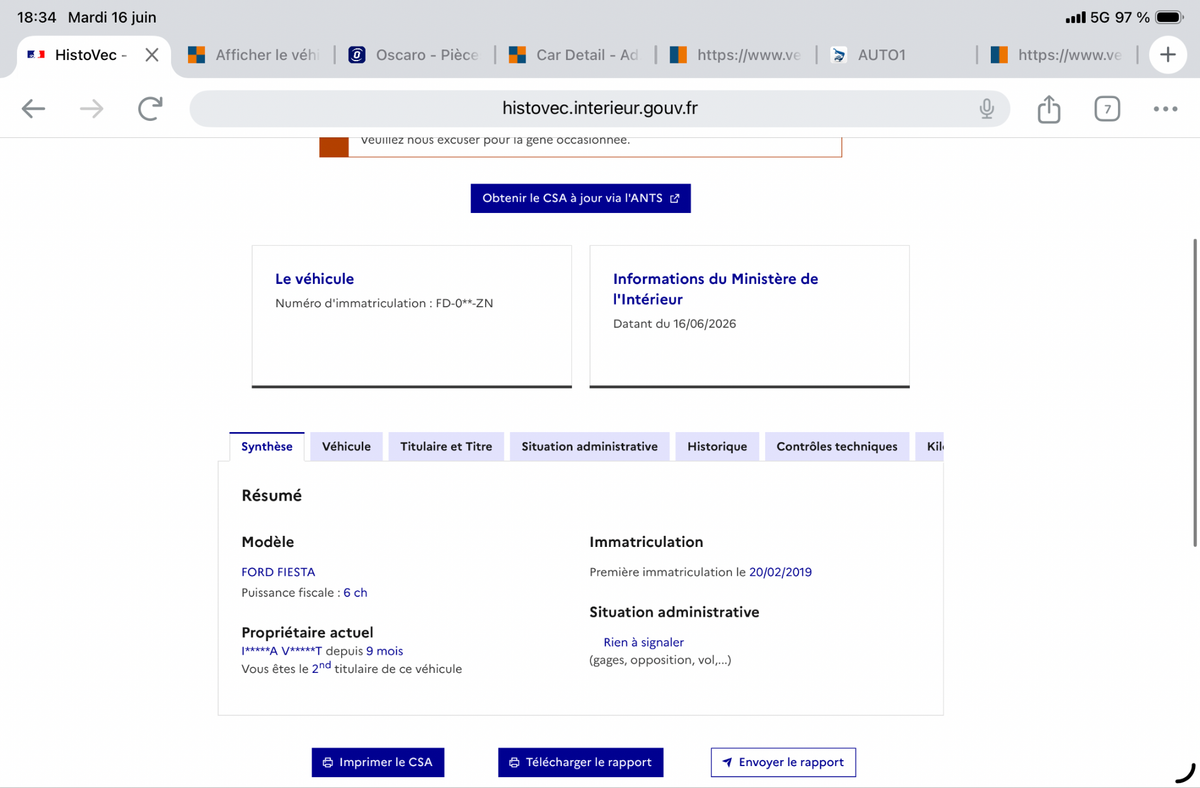1200x788 pixels.
Task: Select the Historique tab
Action: (717, 446)
